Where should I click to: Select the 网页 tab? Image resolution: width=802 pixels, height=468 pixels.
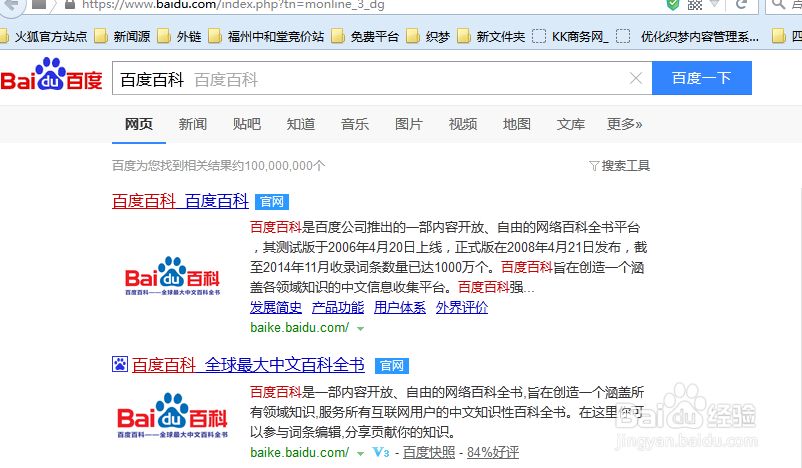[x=139, y=124]
